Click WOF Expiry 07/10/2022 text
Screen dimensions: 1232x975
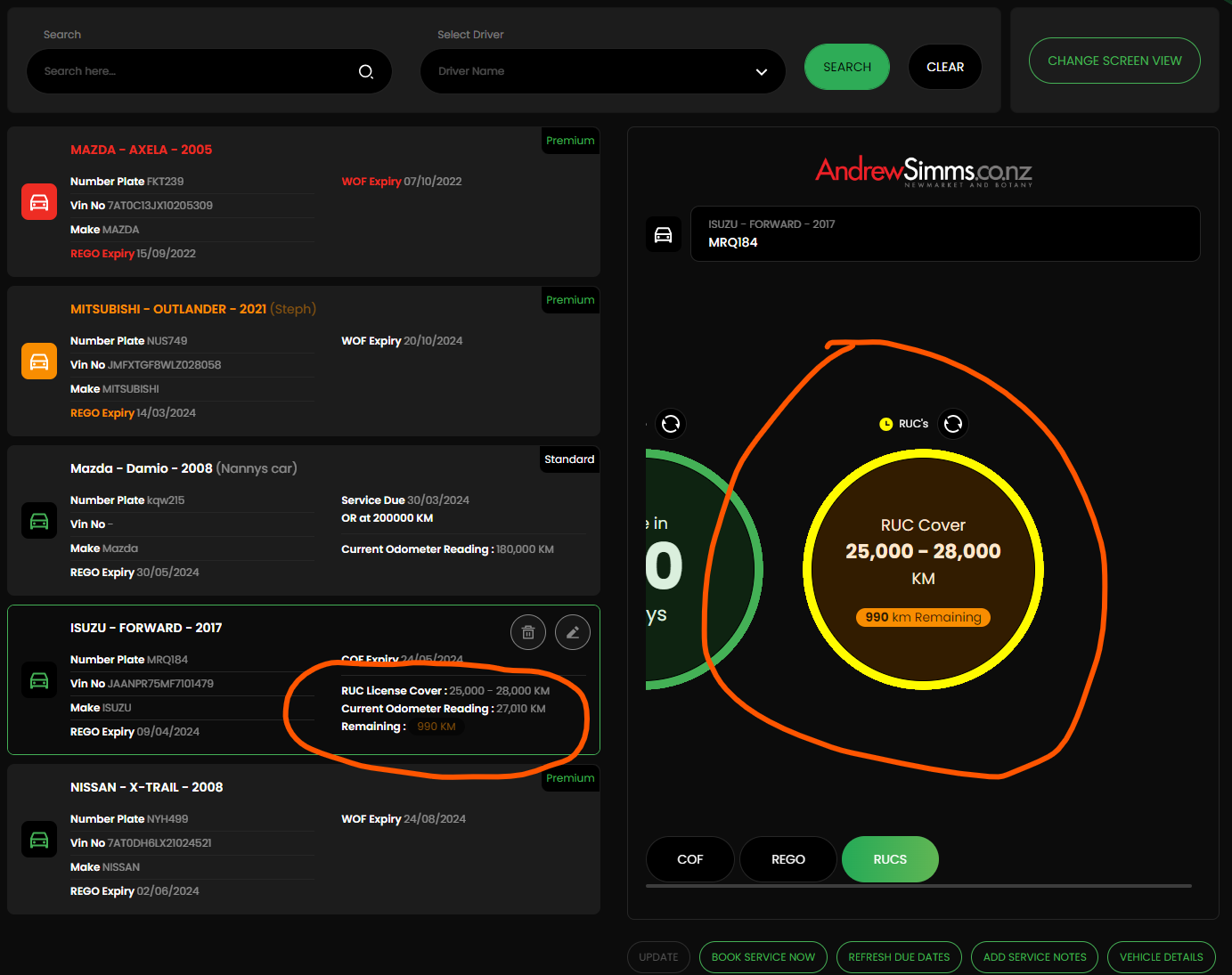(402, 182)
